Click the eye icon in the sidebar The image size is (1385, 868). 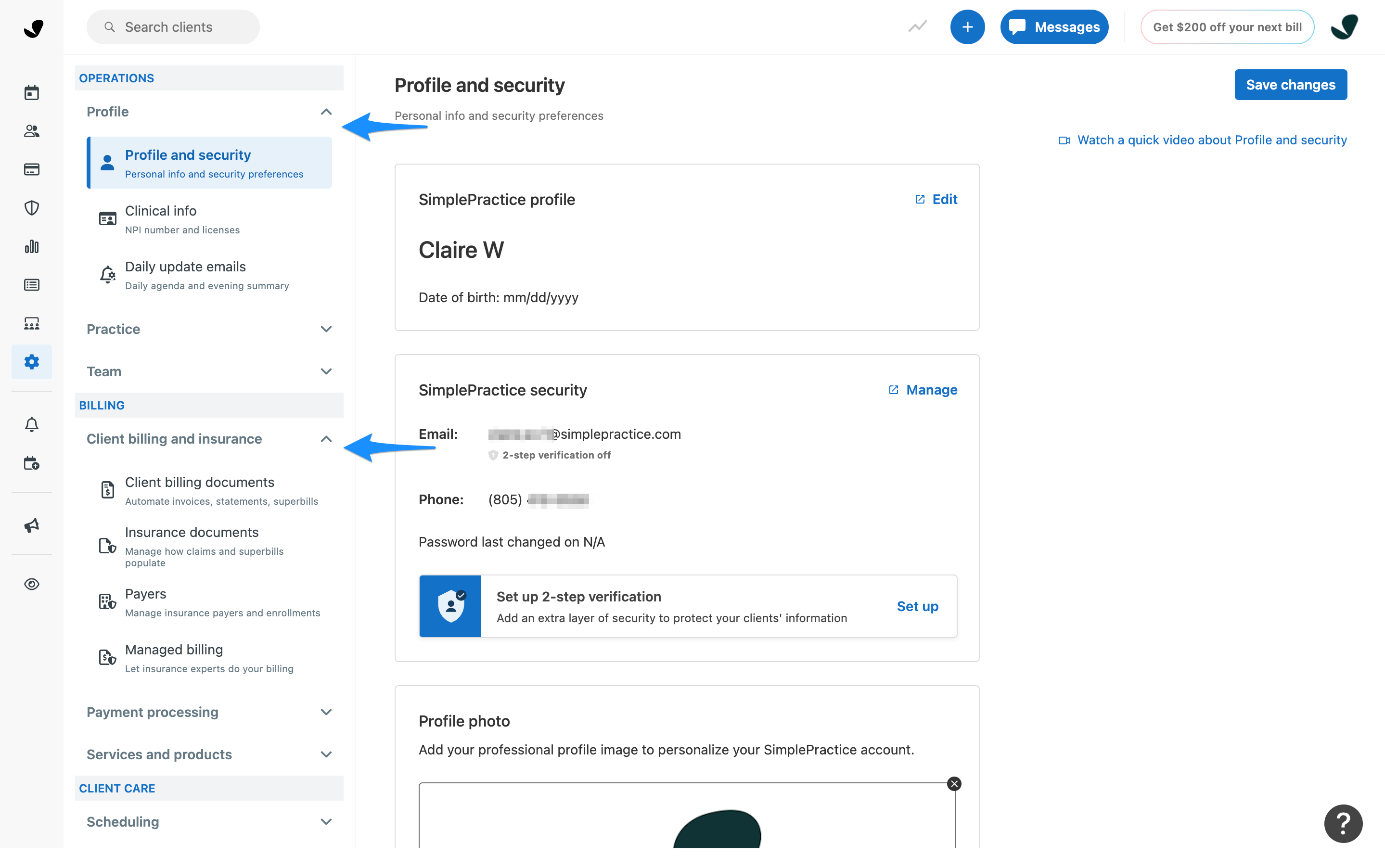(x=32, y=584)
